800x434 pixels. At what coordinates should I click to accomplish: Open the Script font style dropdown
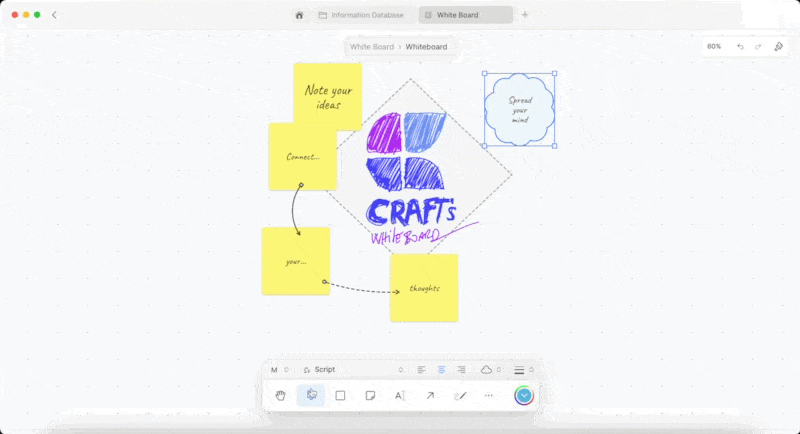click(x=353, y=370)
